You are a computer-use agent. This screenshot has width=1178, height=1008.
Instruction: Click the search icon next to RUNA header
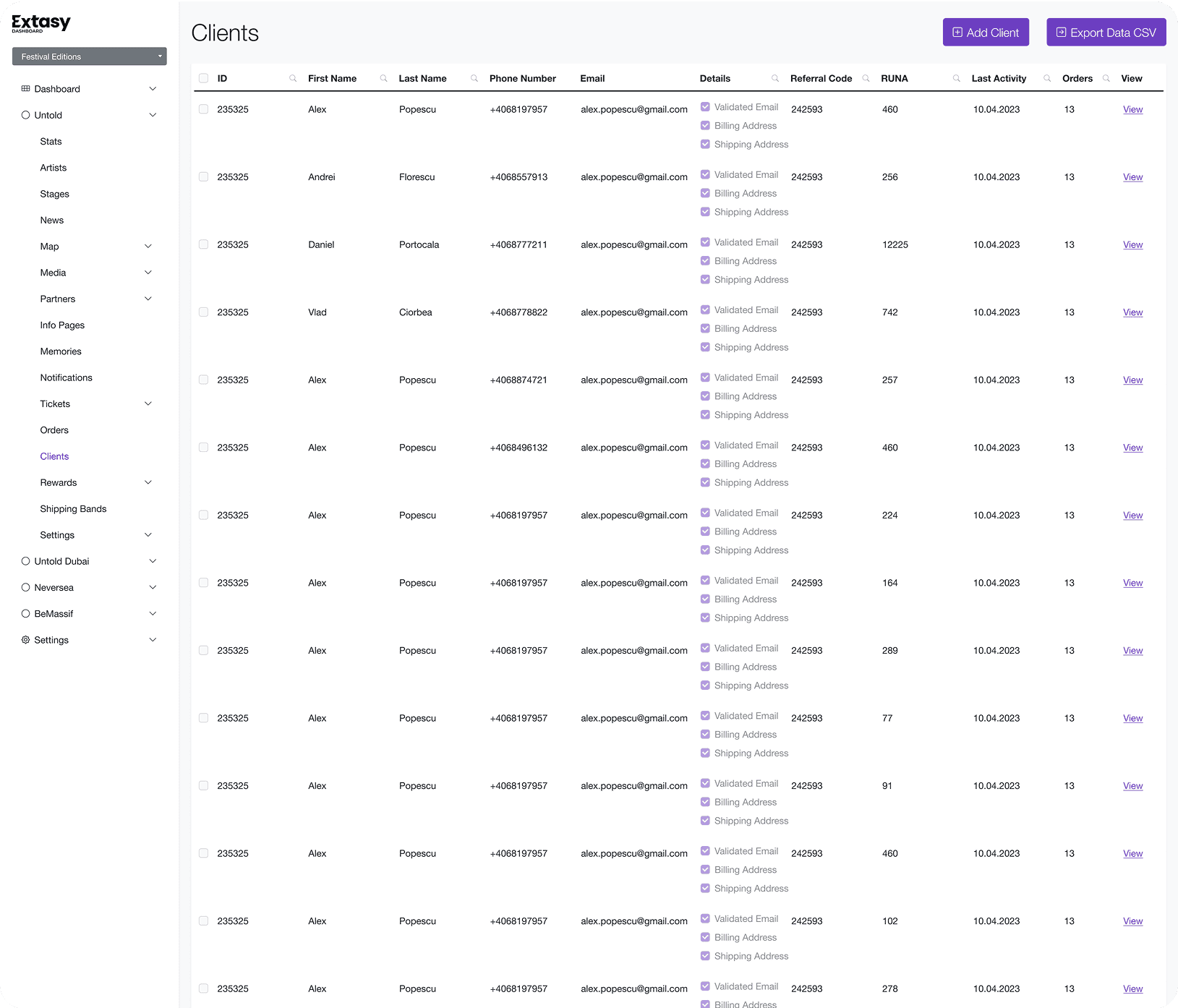point(956,78)
